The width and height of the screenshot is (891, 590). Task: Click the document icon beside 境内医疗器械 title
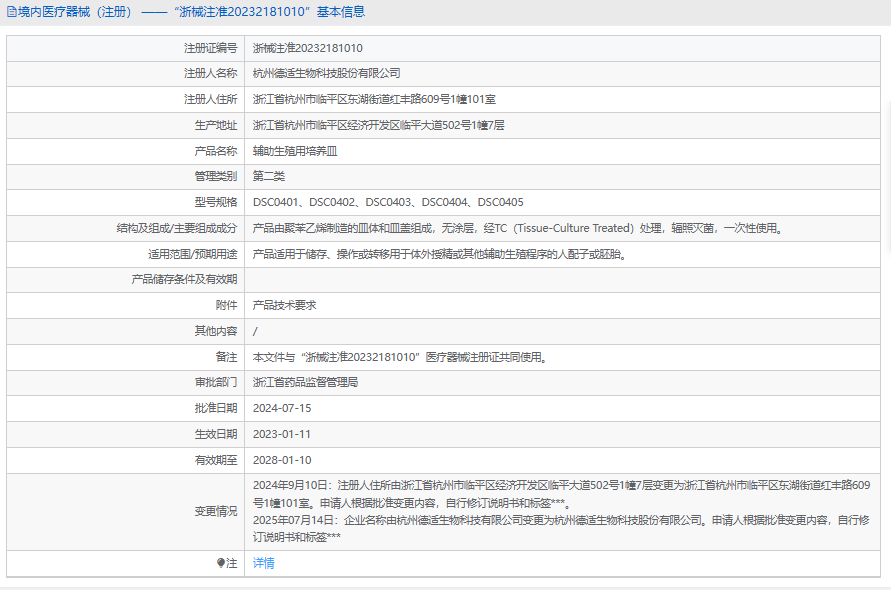pos(11,12)
